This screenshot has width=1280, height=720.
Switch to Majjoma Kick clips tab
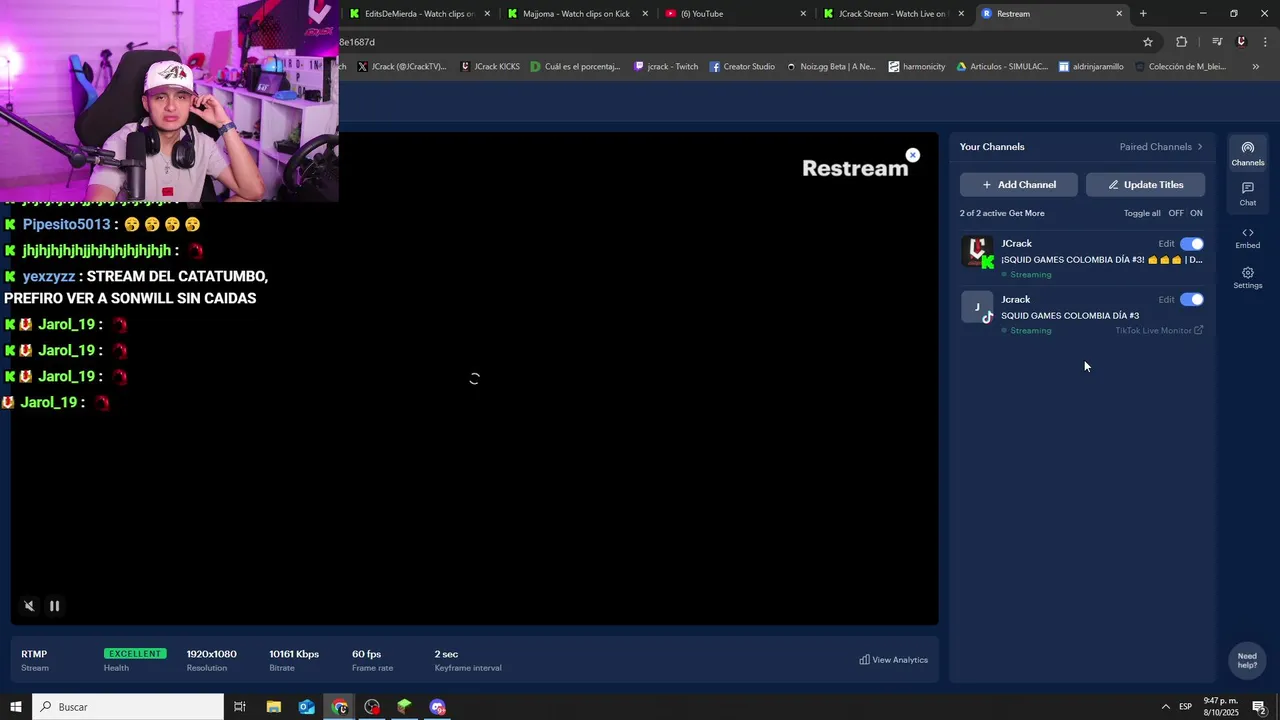(577, 14)
